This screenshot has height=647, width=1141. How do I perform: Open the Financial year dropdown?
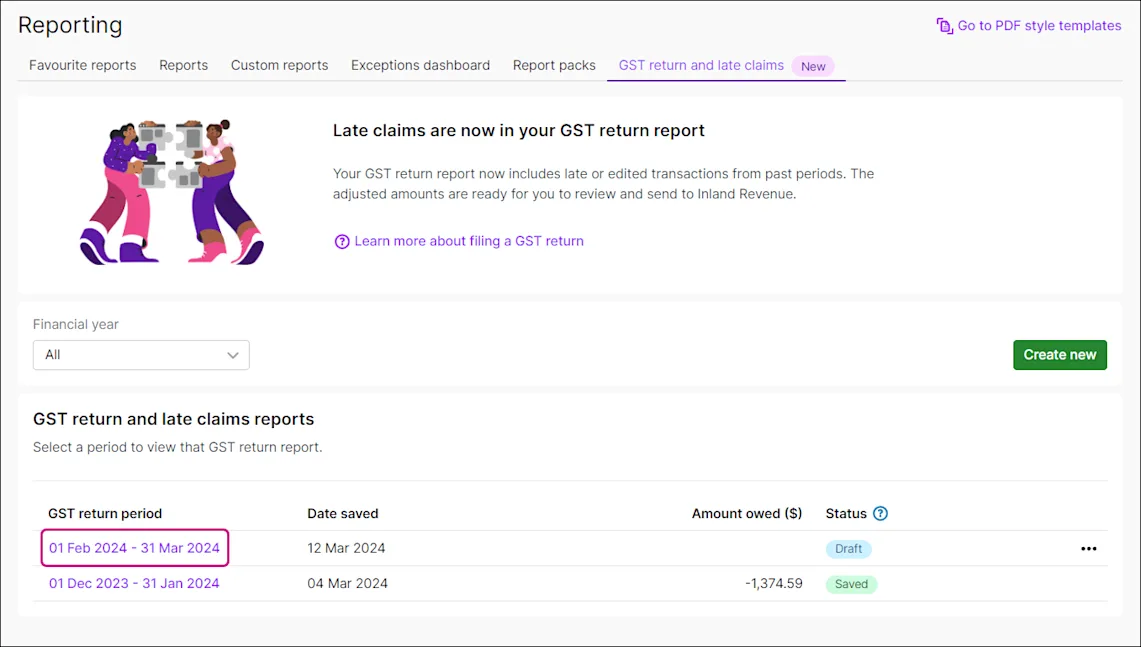click(140, 355)
